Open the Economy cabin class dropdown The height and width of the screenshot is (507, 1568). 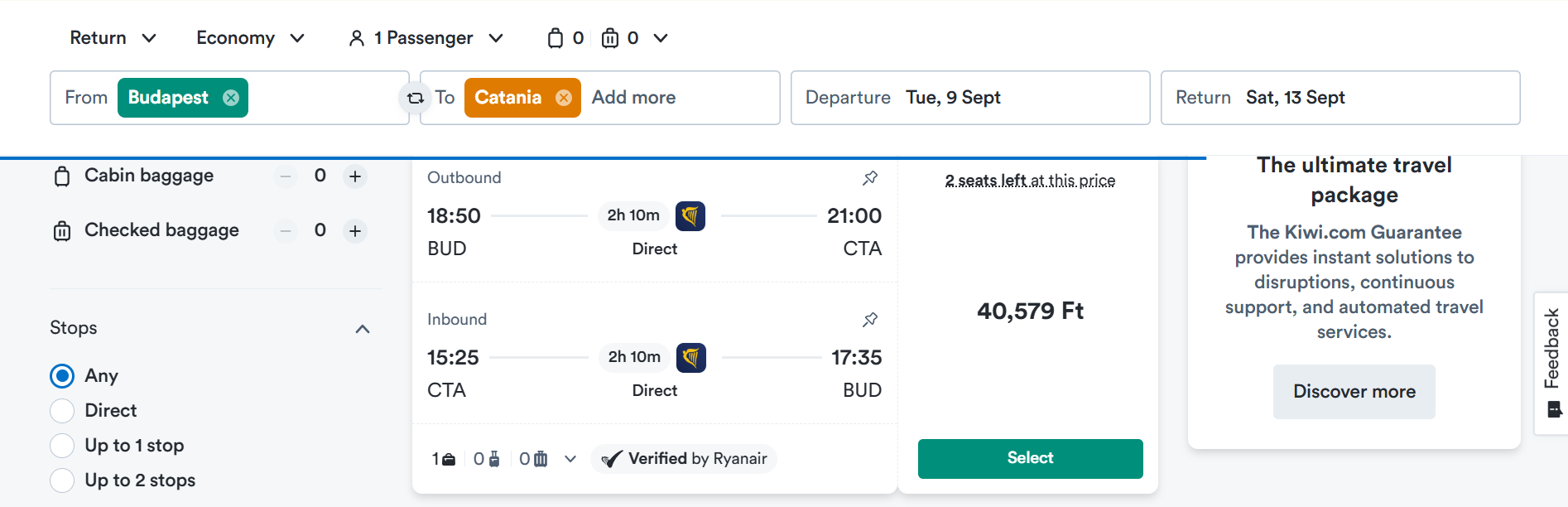pos(251,38)
